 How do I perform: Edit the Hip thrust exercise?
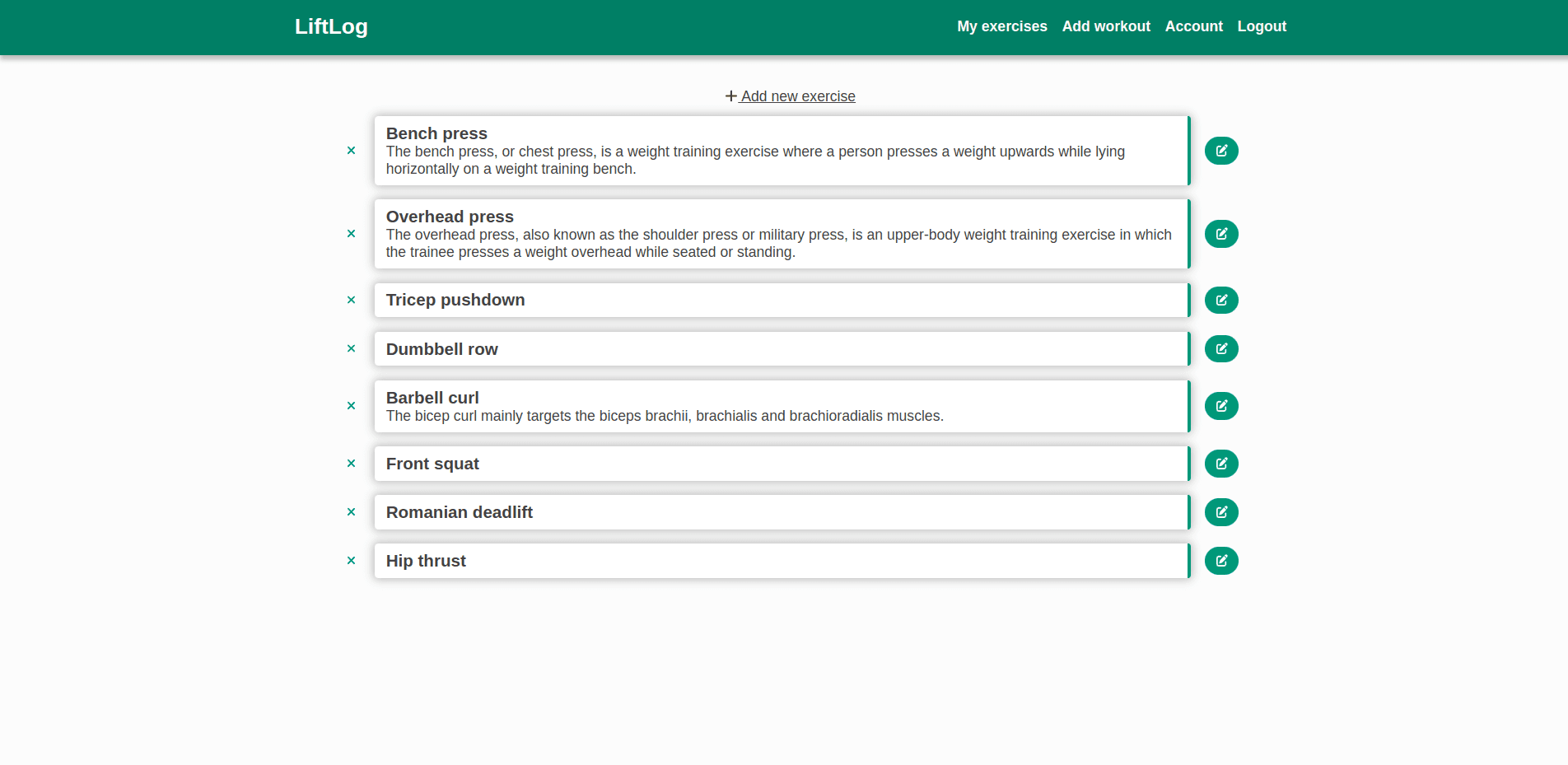click(x=1221, y=561)
